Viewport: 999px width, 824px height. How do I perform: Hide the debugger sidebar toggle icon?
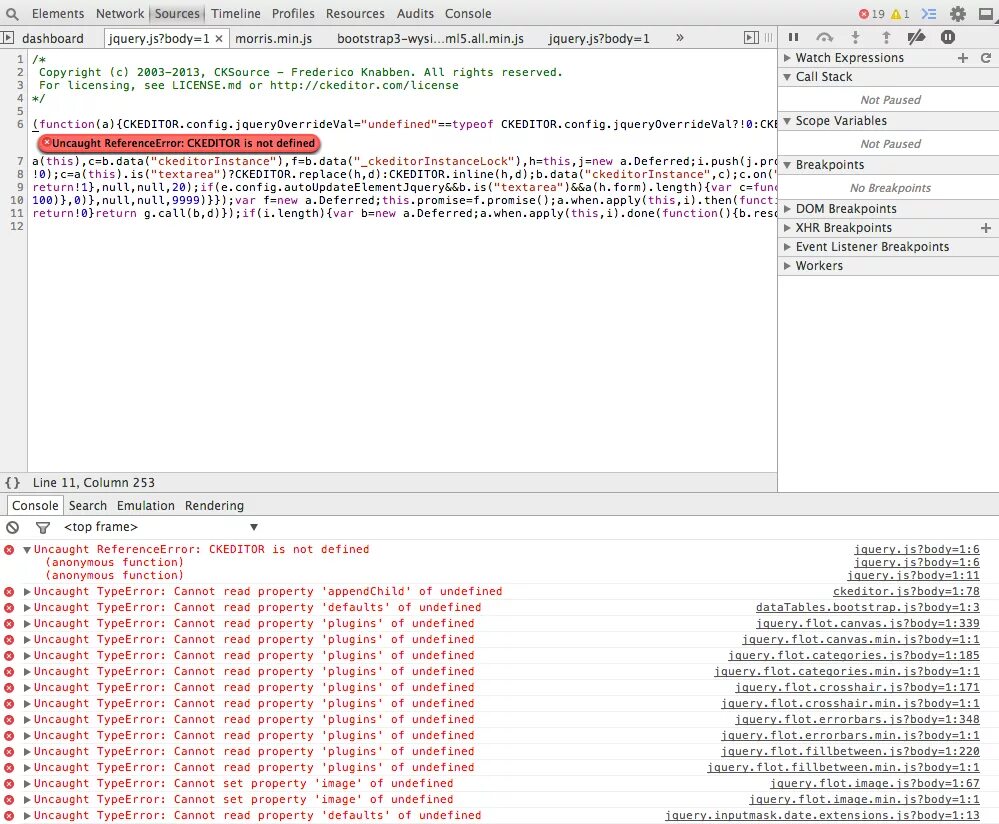[751, 38]
